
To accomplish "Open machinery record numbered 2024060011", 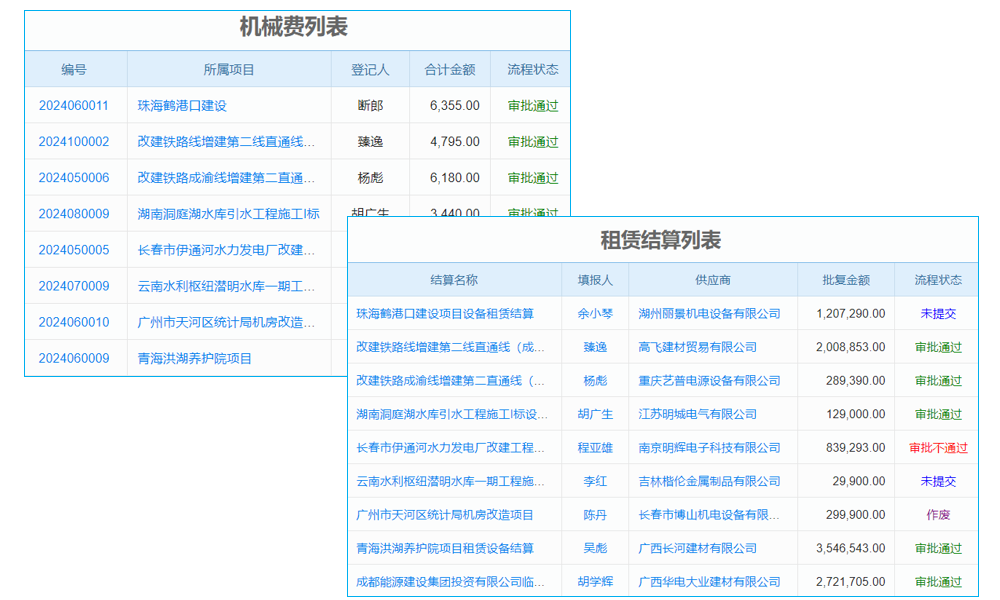I will (x=75, y=105).
